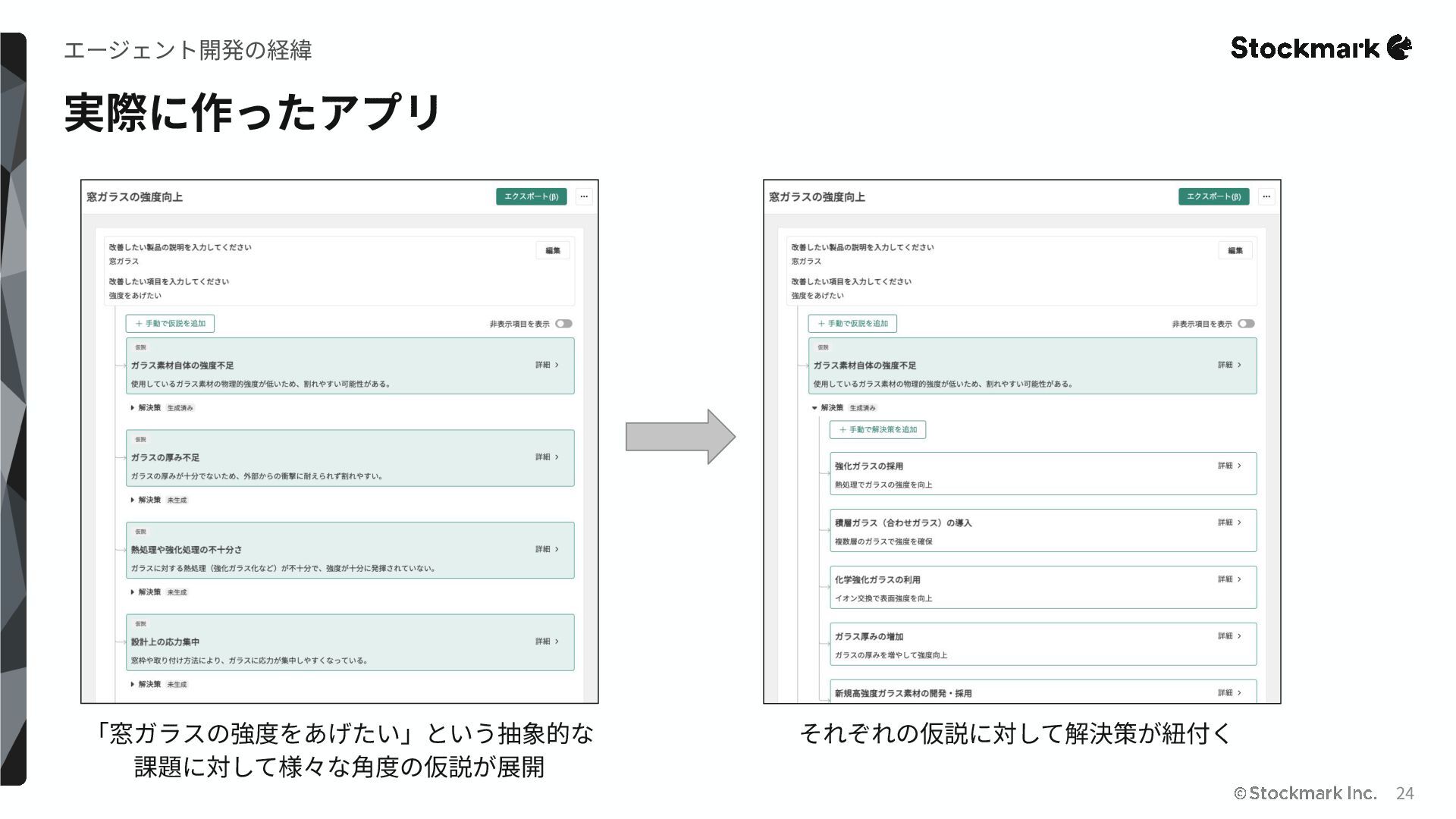The image size is (1456, 819).
Task: Expand 解決策 under 設計上の応力集中
Action: pyautogui.click(x=133, y=684)
